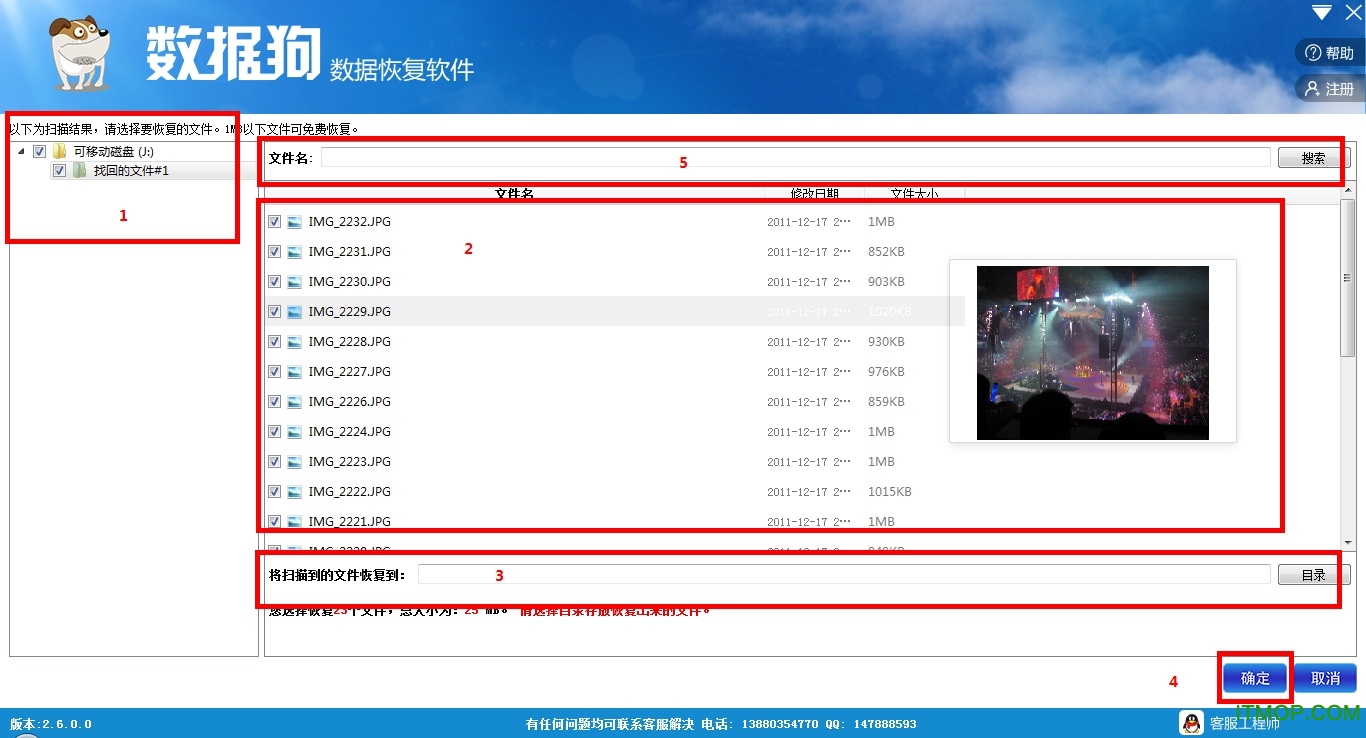The height and width of the screenshot is (738, 1366).
Task: Toggle the 找回的文件#1 checkbox
Action: (x=60, y=170)
